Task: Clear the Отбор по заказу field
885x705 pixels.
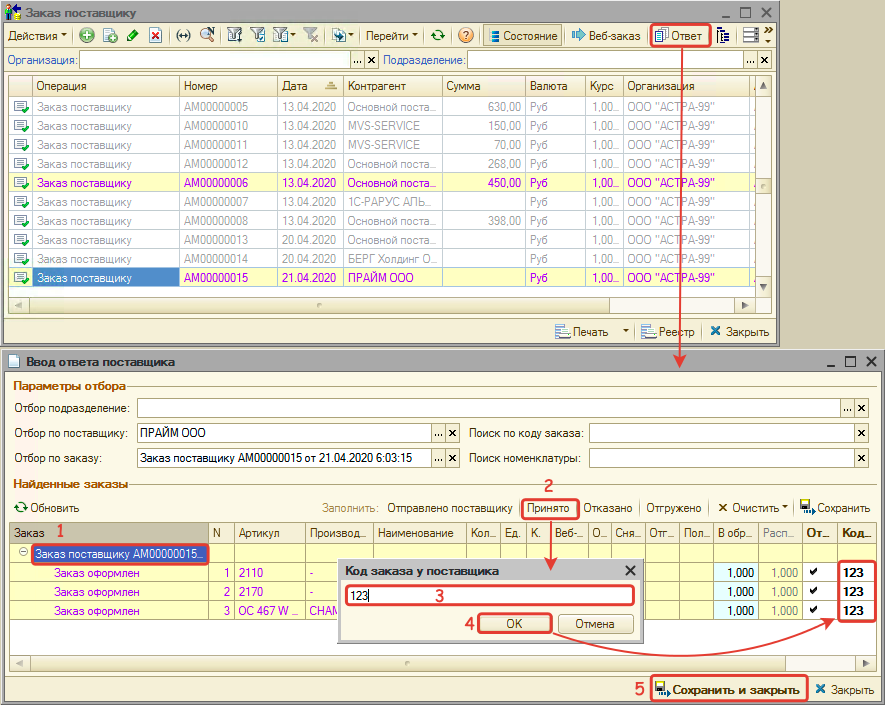Action: pyautogui.click(x=452, y=458)
